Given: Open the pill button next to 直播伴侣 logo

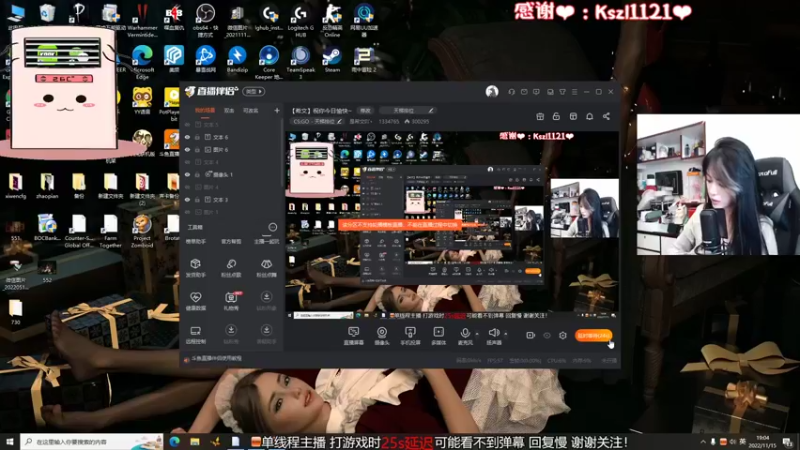Looking at the screenshot, I should point(254,91).
